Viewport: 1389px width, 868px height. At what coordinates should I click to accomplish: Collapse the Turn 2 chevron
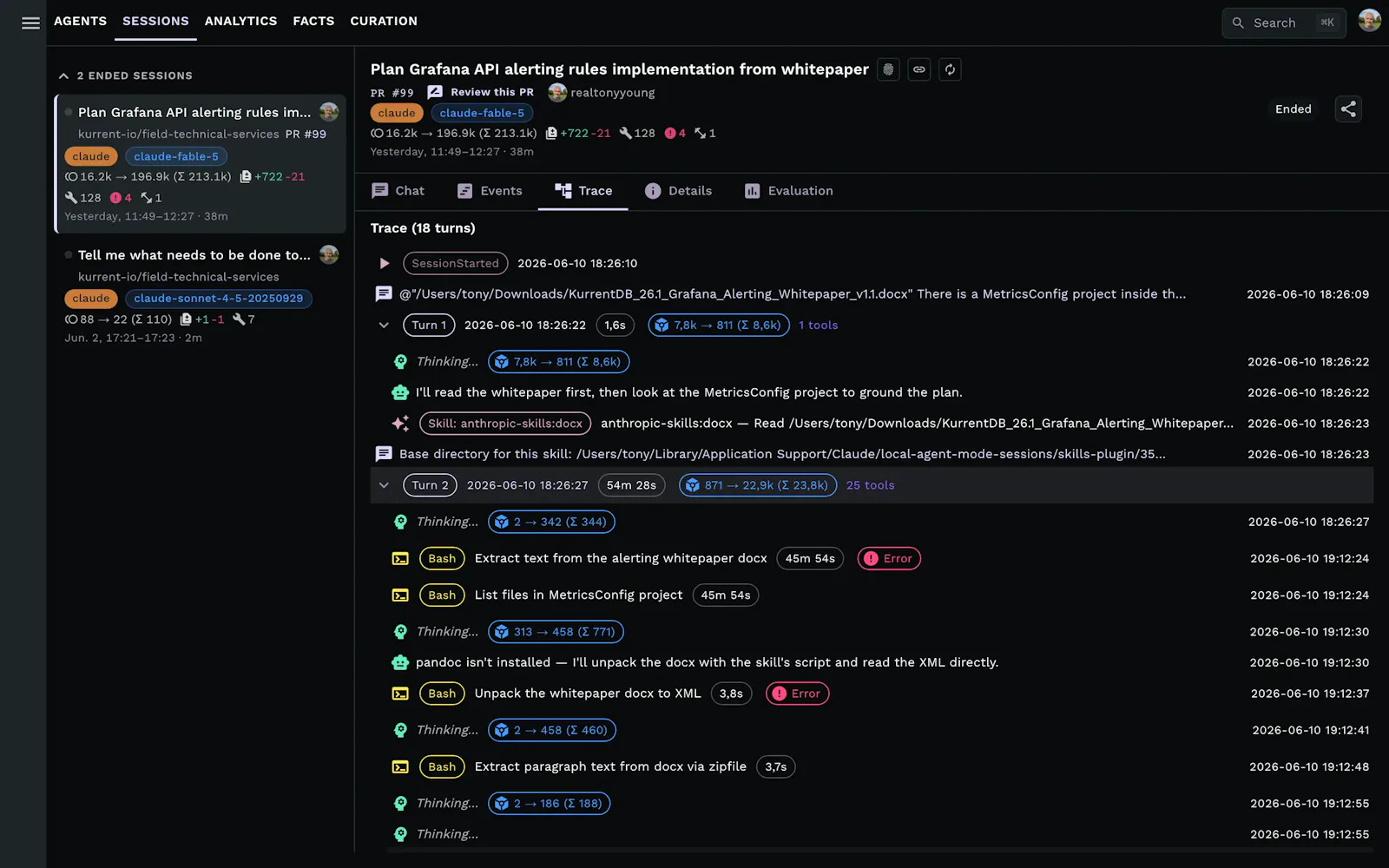384,485
